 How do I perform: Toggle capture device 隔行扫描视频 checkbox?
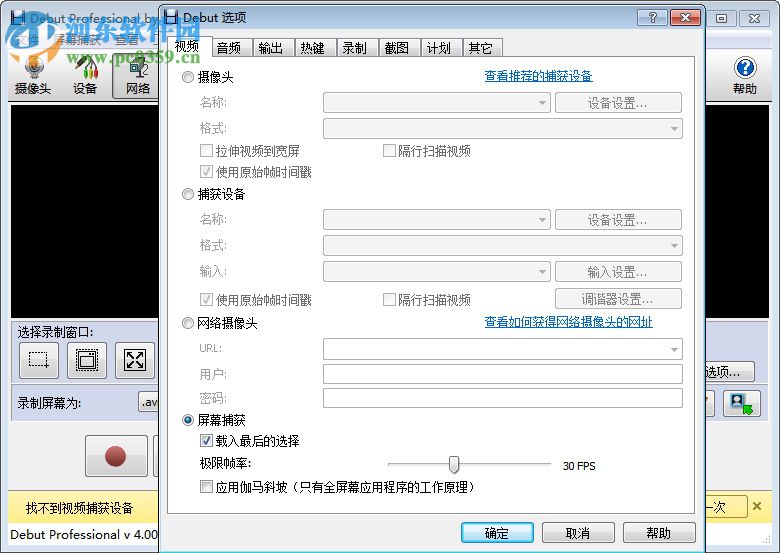(389, 299)
